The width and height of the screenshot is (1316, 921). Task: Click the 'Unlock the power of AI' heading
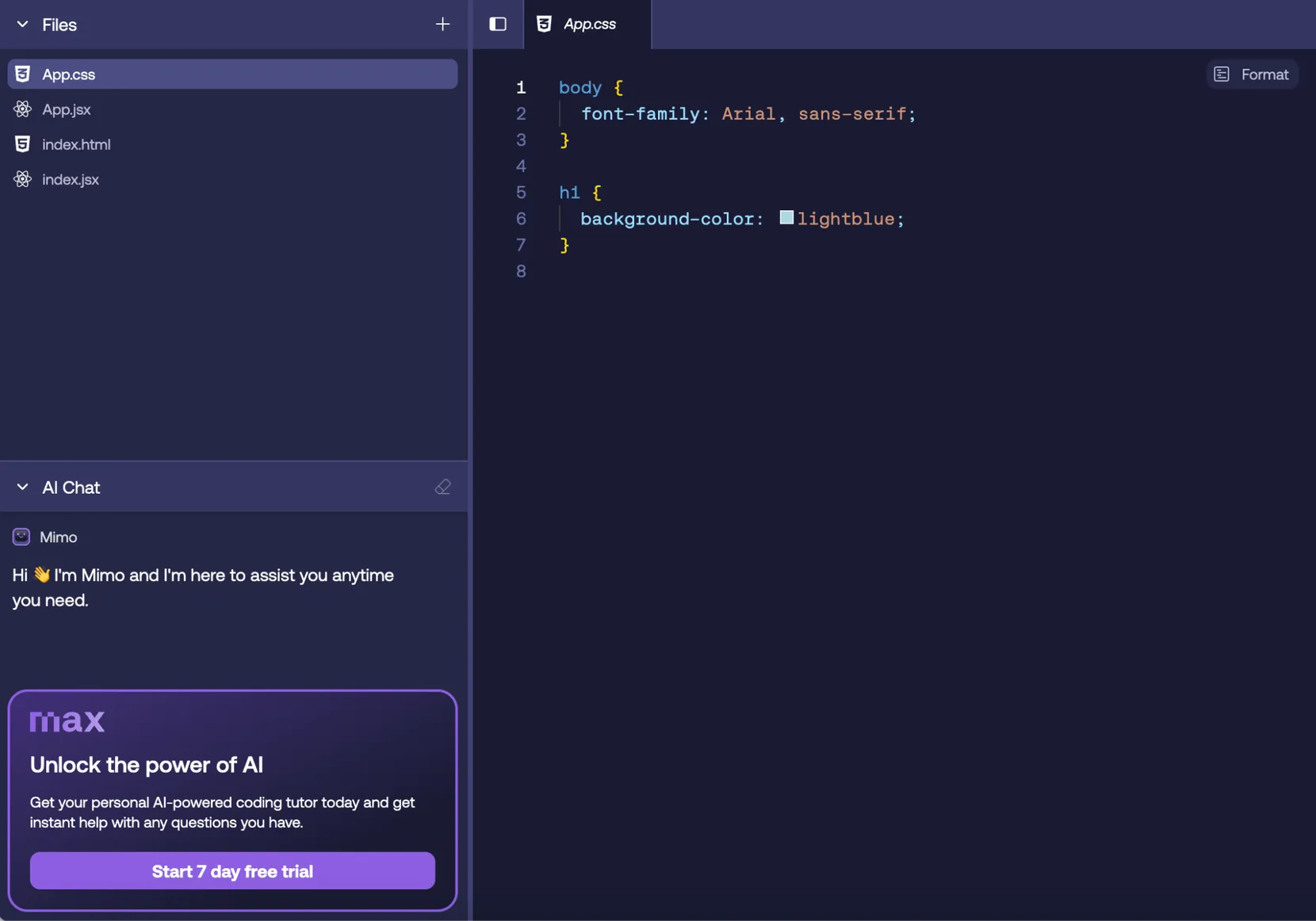147,764
